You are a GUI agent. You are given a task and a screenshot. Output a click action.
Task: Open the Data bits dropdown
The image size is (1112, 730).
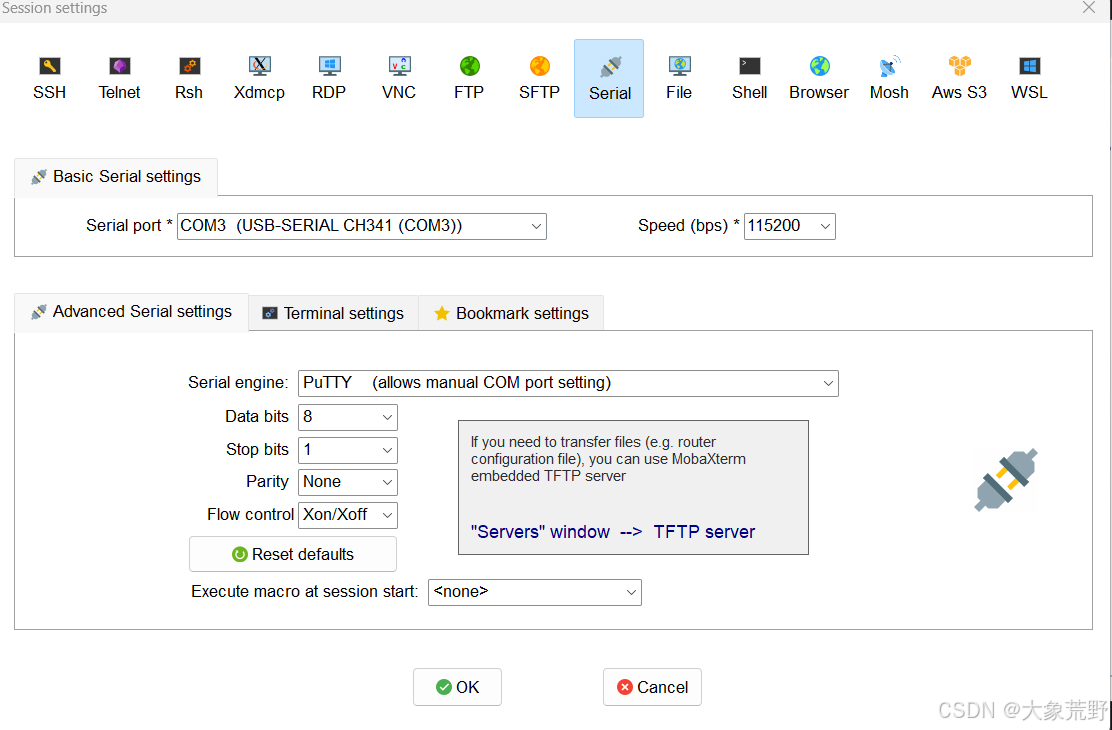point(348,417)
